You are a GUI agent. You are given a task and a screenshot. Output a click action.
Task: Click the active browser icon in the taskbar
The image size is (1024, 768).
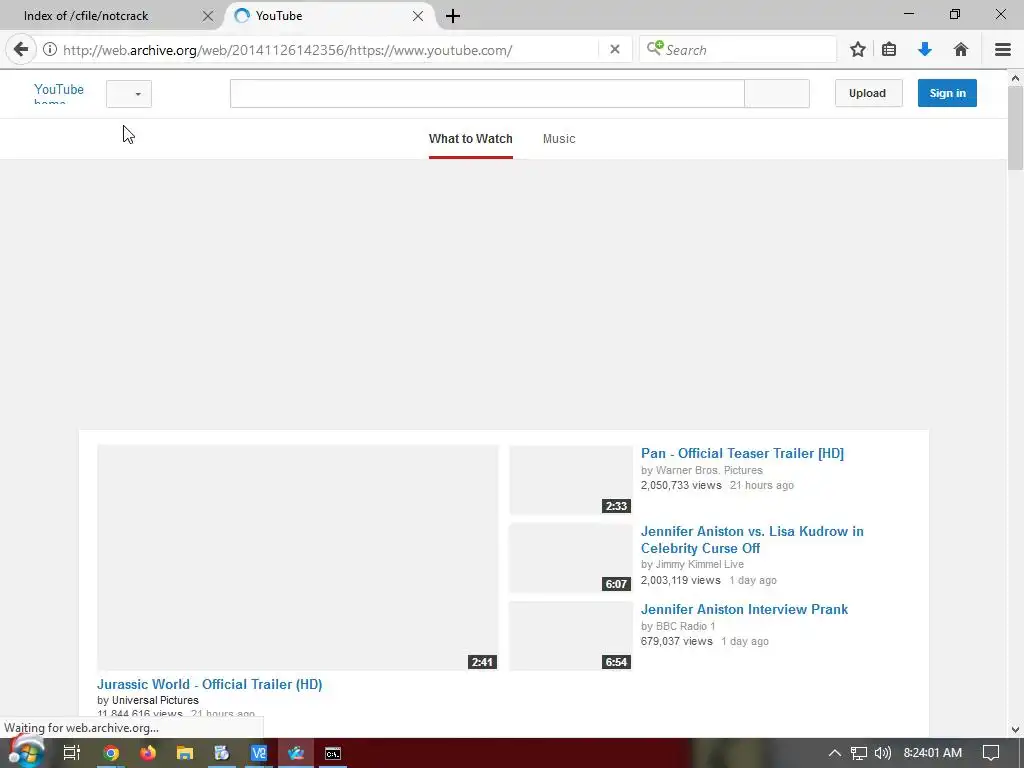click(296, 753)
